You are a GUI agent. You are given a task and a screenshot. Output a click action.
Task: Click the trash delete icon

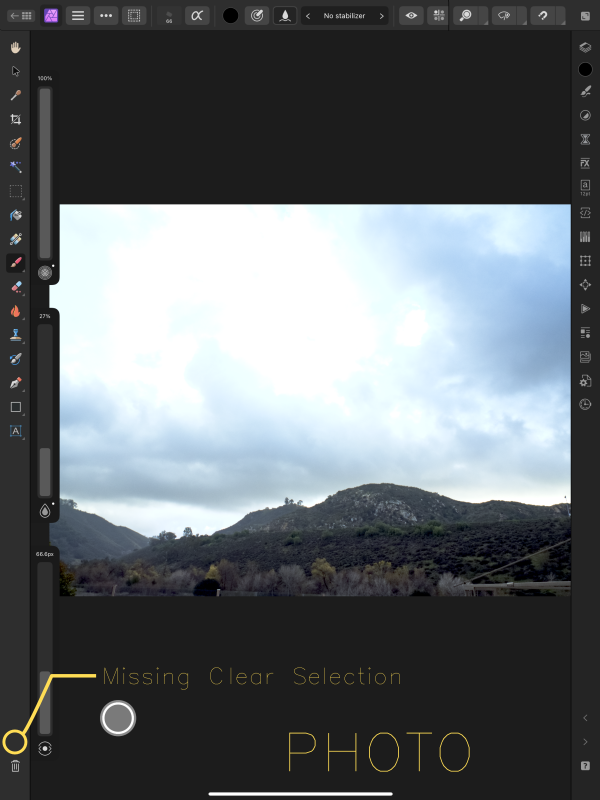coord(15,766)
